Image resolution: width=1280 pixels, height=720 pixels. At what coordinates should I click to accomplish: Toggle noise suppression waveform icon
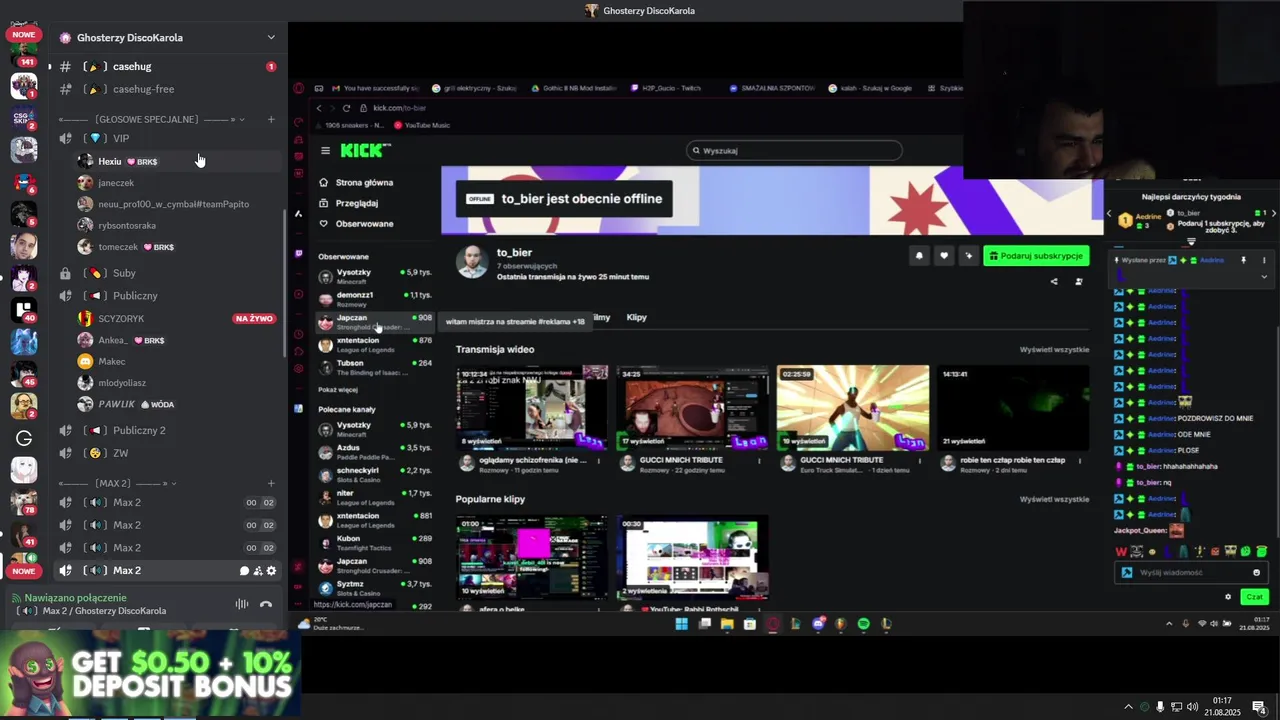click(241, 604)
